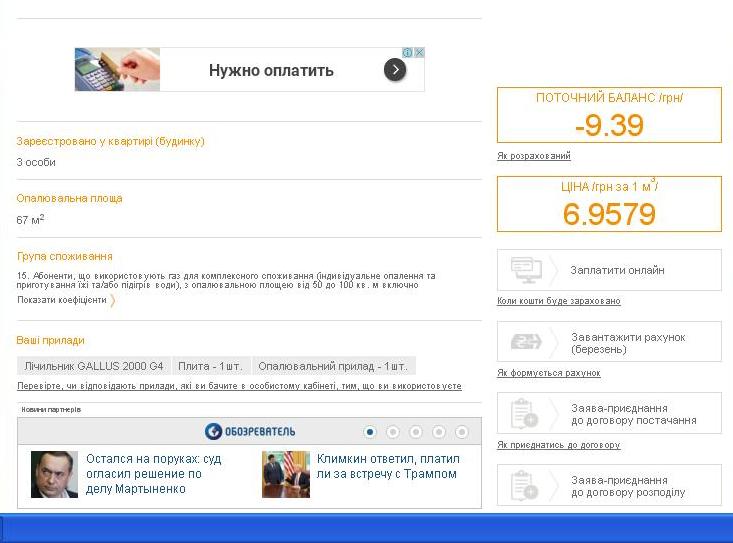Open Климкин ответил news headline

pyautogui.click(x=388, y=466)
